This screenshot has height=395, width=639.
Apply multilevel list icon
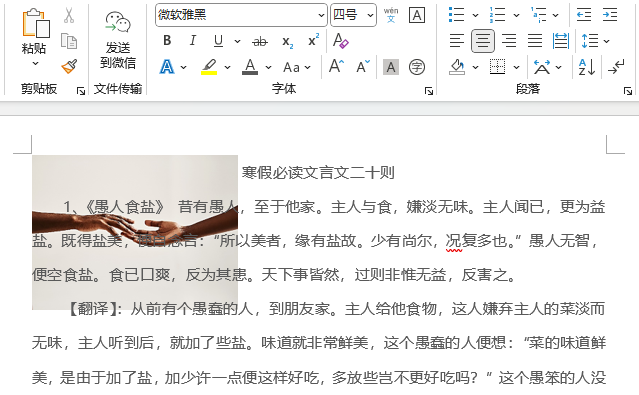coord(539,15)
